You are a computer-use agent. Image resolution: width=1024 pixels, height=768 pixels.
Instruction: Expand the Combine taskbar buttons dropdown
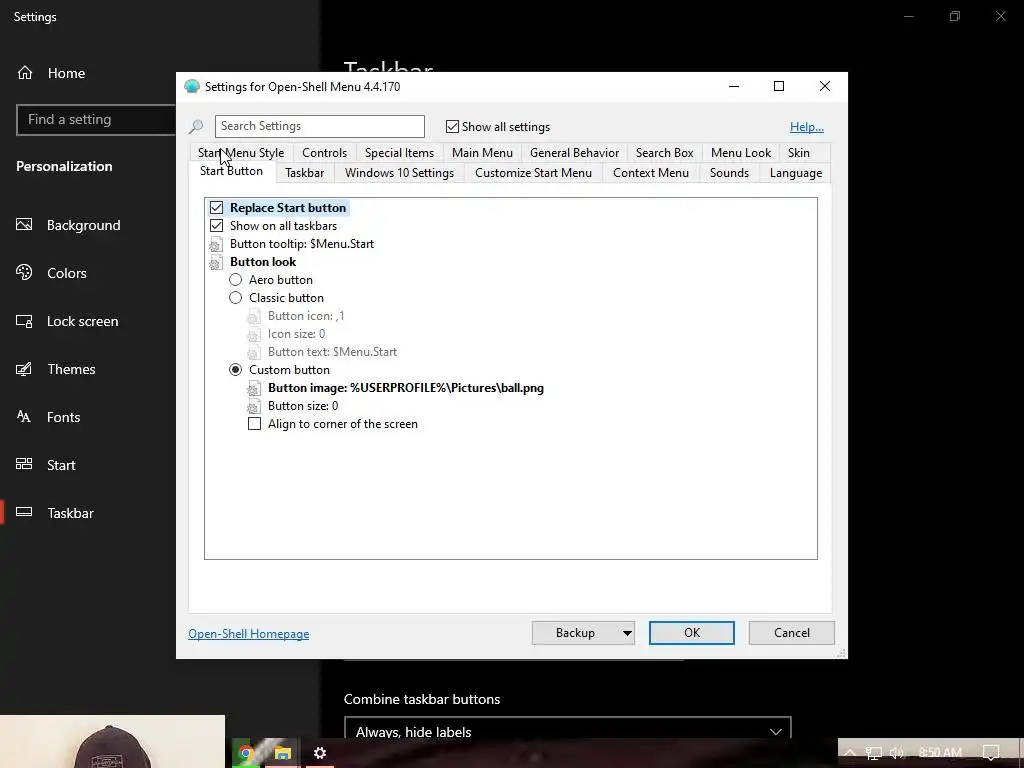tap(568, 731)
